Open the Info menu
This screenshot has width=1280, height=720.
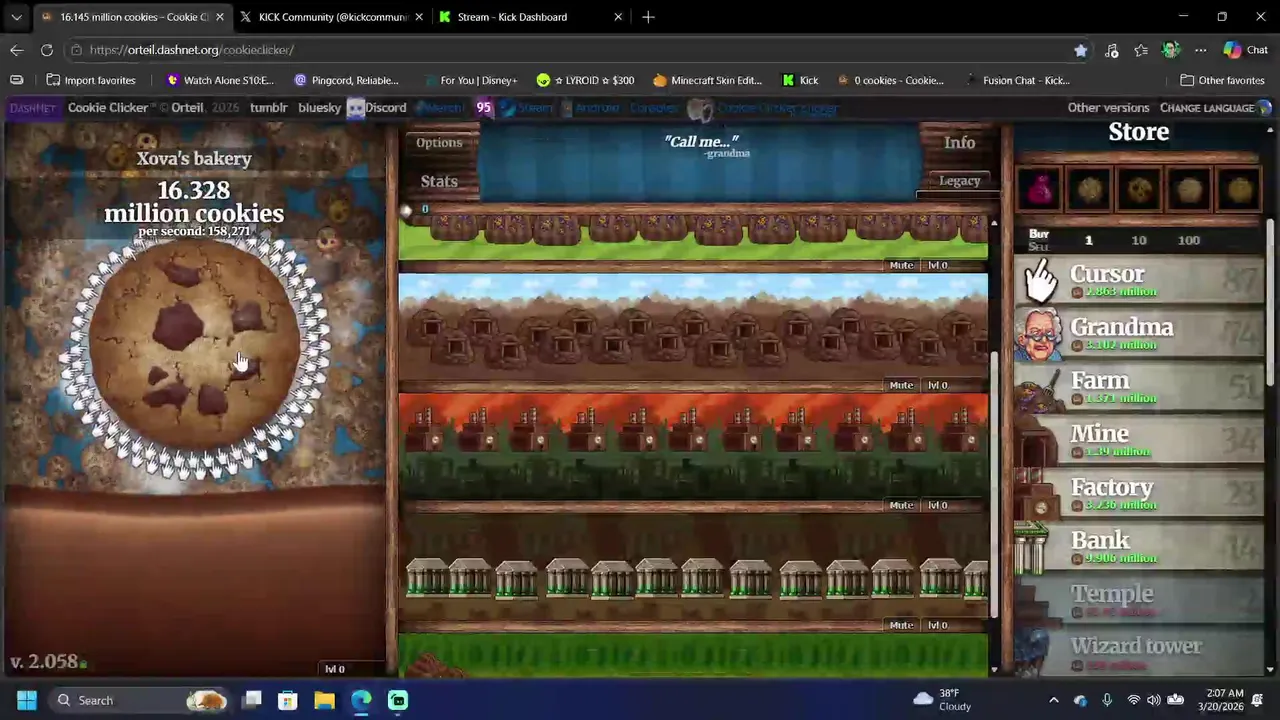959,143
